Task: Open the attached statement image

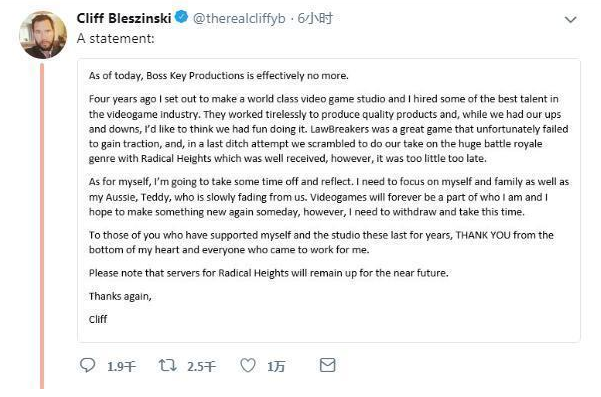Action: pos(329,200)
